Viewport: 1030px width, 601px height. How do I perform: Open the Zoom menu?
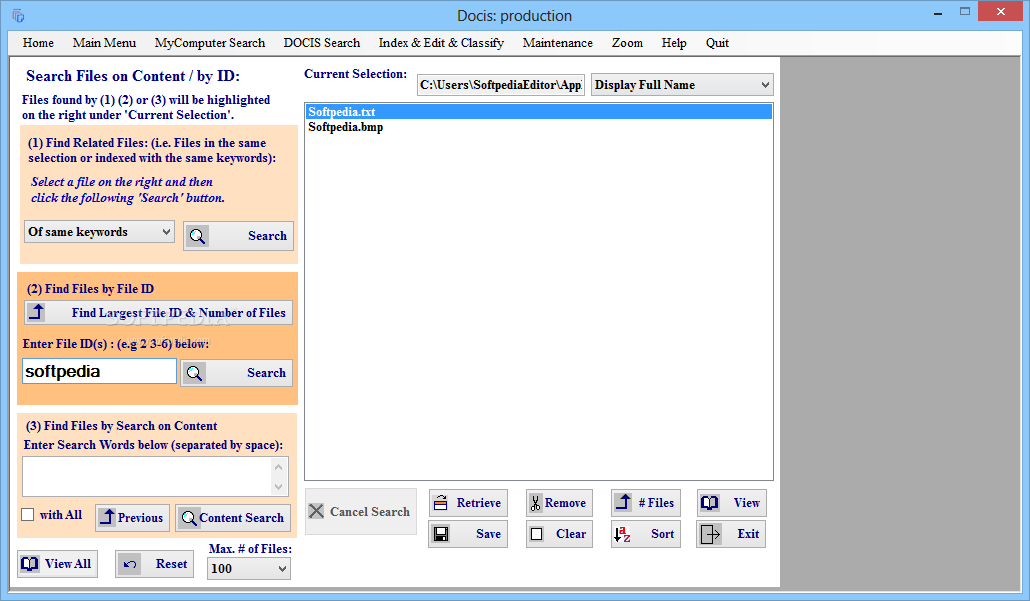coord(627,43)
